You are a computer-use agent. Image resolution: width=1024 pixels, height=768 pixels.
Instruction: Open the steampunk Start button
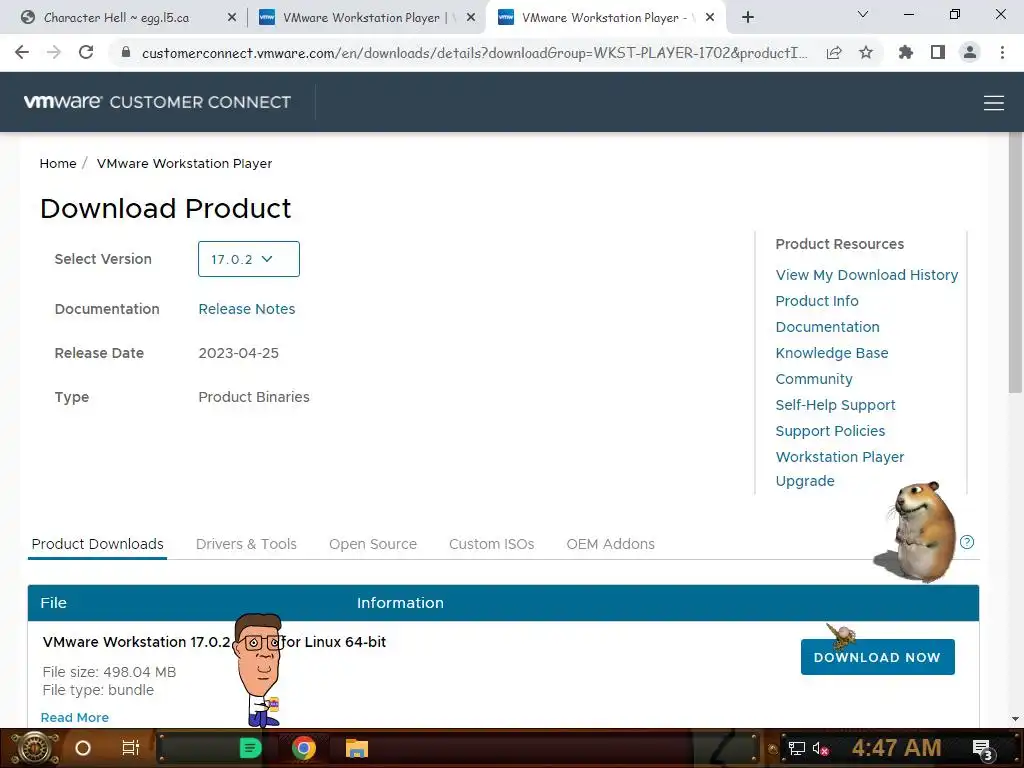[34, 748]
